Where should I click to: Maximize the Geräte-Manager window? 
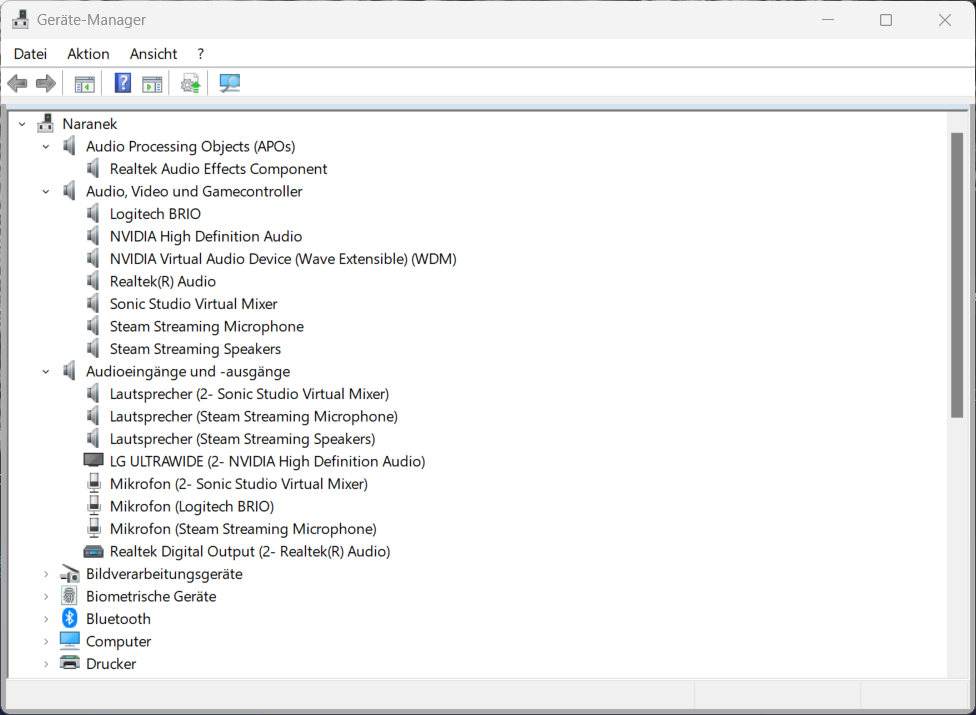886,19
